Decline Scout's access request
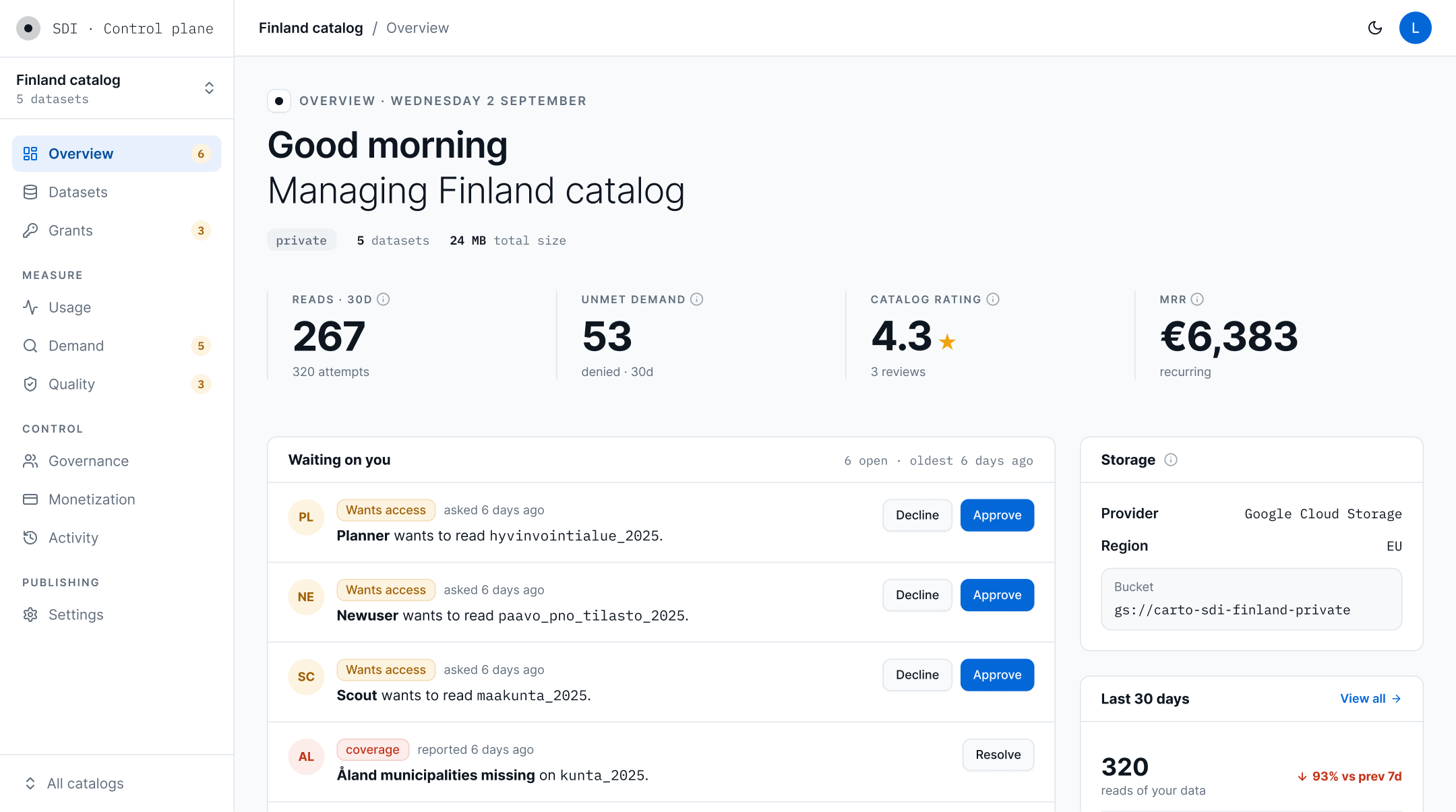 click(917, 675)
